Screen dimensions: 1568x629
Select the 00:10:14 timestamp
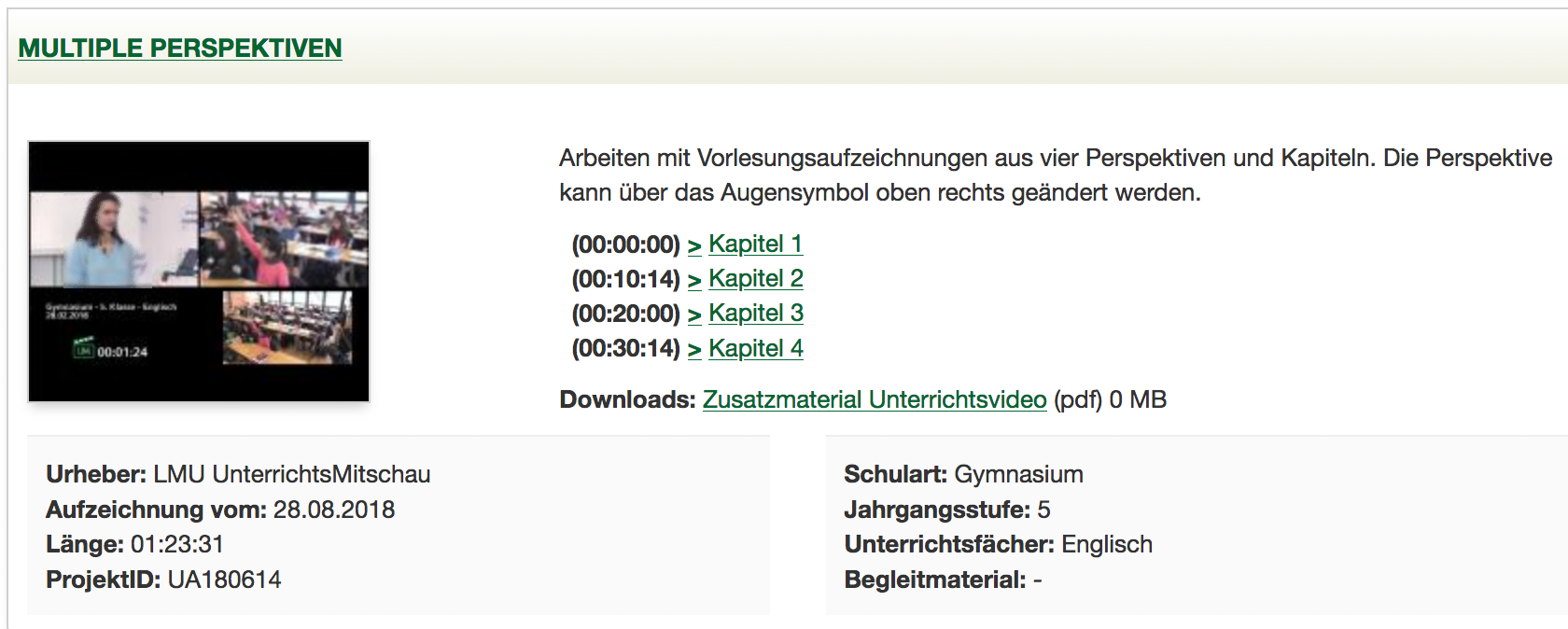(x=626, y=279)
